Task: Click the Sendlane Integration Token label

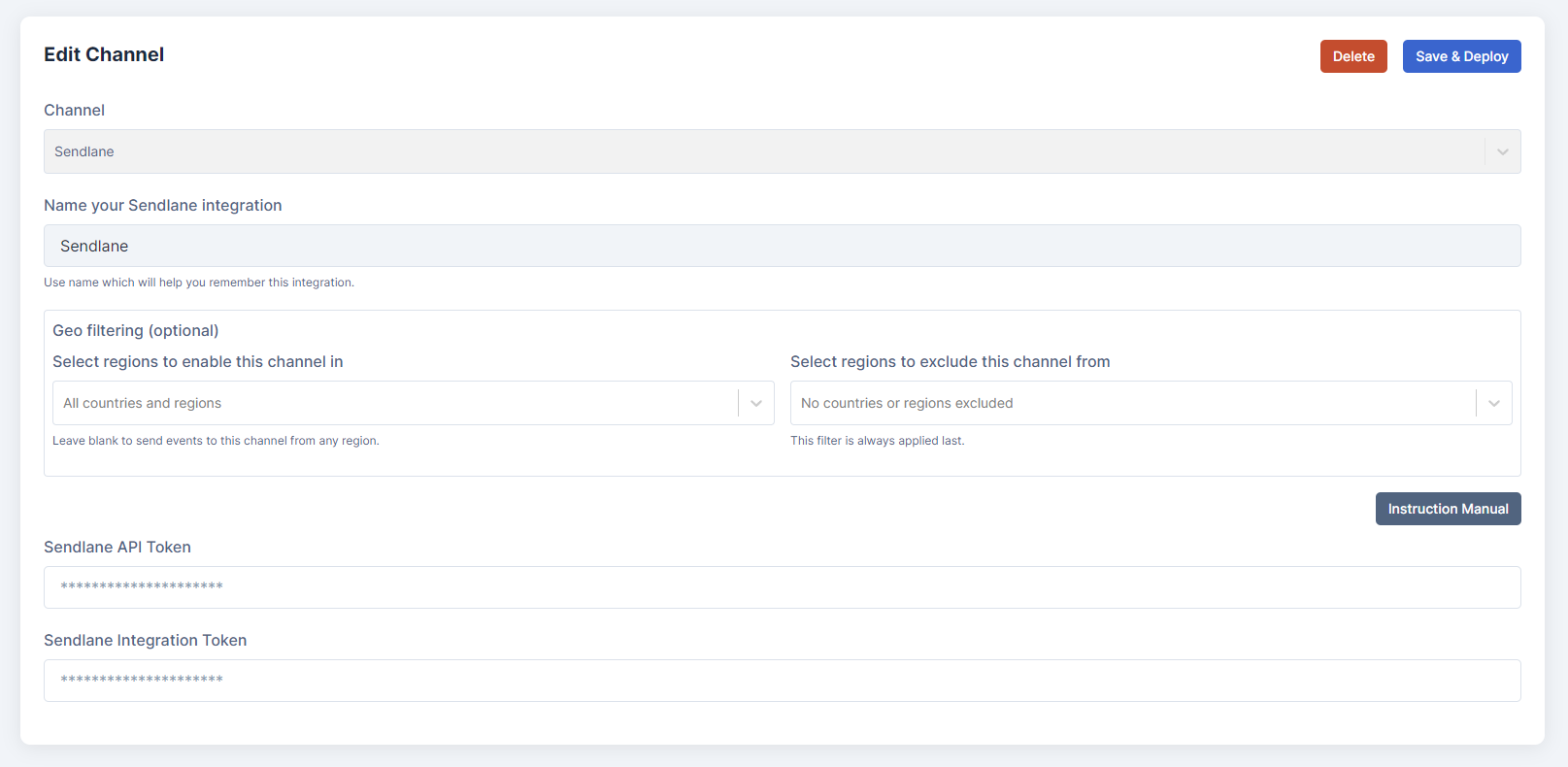Action: click(146, 641)
